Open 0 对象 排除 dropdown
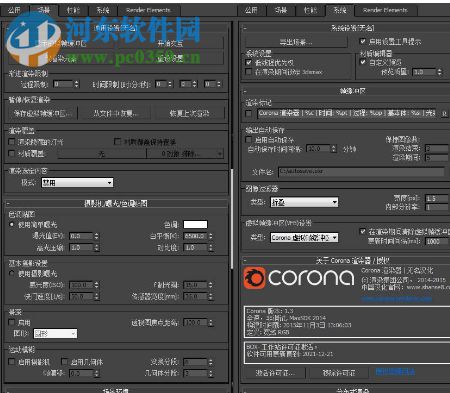 [x=185, y=154]
